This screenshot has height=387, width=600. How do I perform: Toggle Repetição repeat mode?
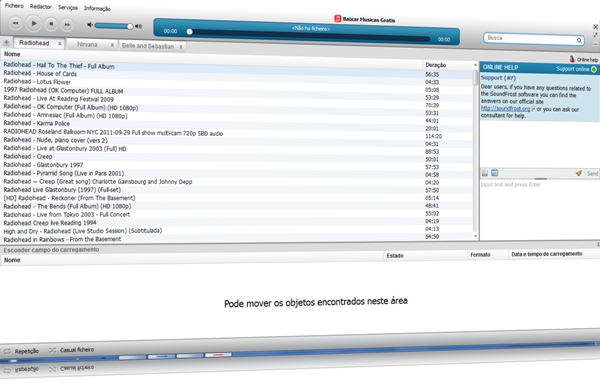21,351
